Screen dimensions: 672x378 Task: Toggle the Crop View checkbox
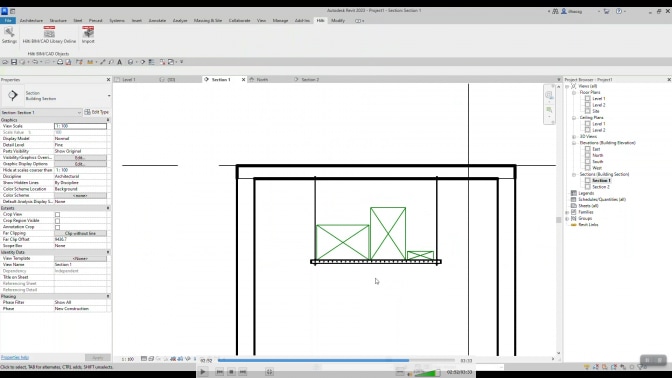[x=57, y=214]
